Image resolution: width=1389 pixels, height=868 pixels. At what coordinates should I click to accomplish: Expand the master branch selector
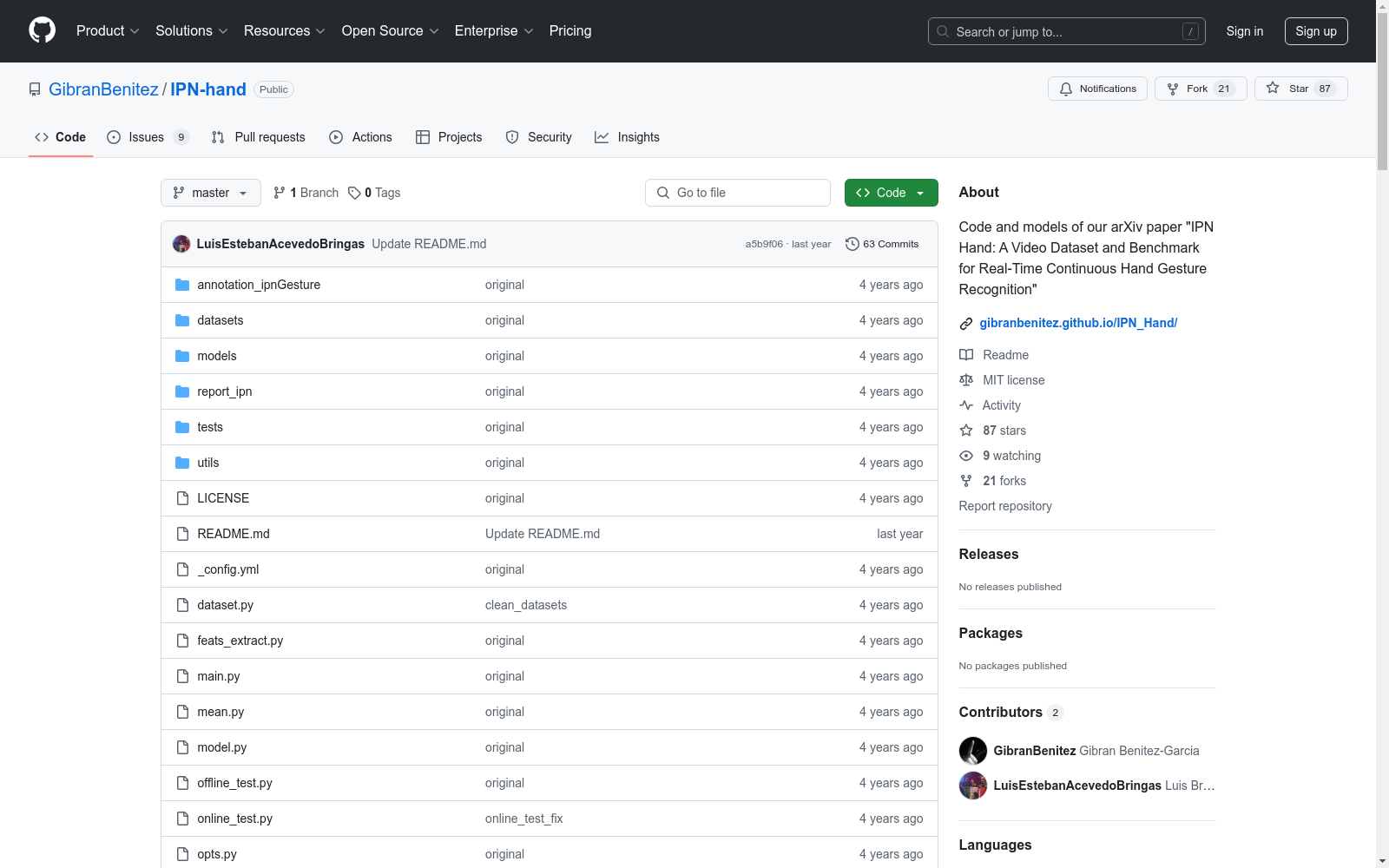[211, 193]
